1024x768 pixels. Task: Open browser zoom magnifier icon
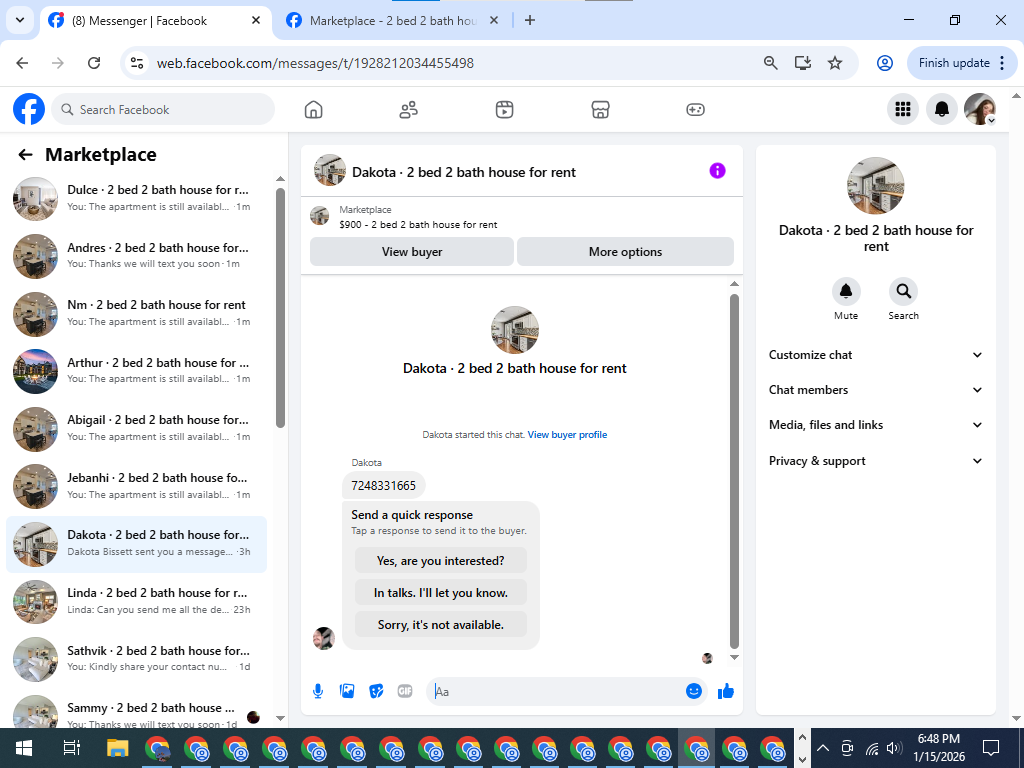click(771, 63)
